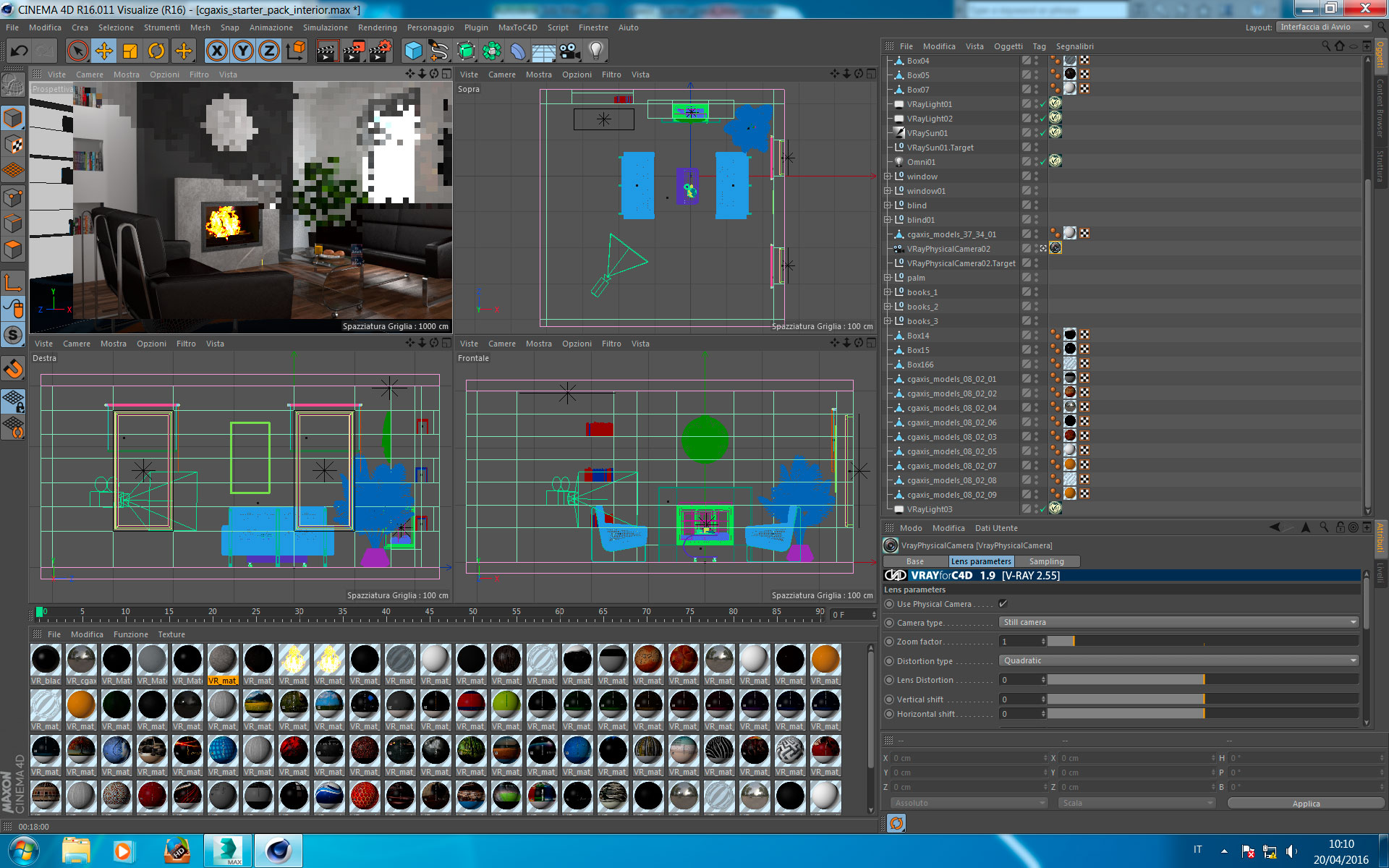
Task: Switch to the Sampling tab
Action: coord(1046,561)
